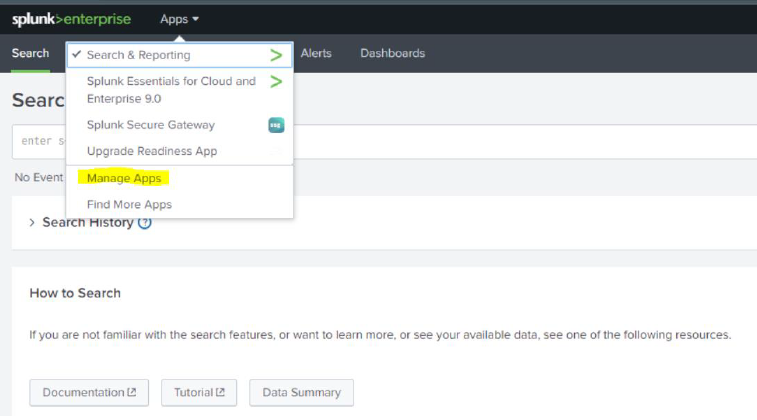Click the Tutorial external link icon
The image size is (757, 420).
click(220, 393)
